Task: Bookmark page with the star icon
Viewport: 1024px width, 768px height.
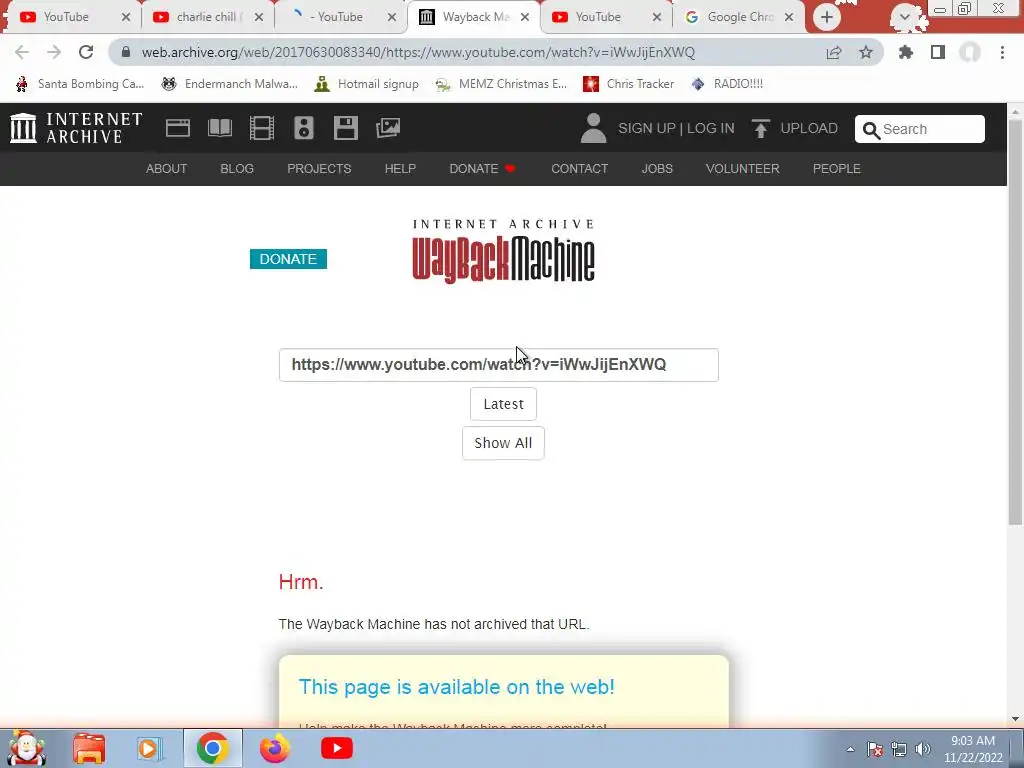Action: click(x=866, y=52)
